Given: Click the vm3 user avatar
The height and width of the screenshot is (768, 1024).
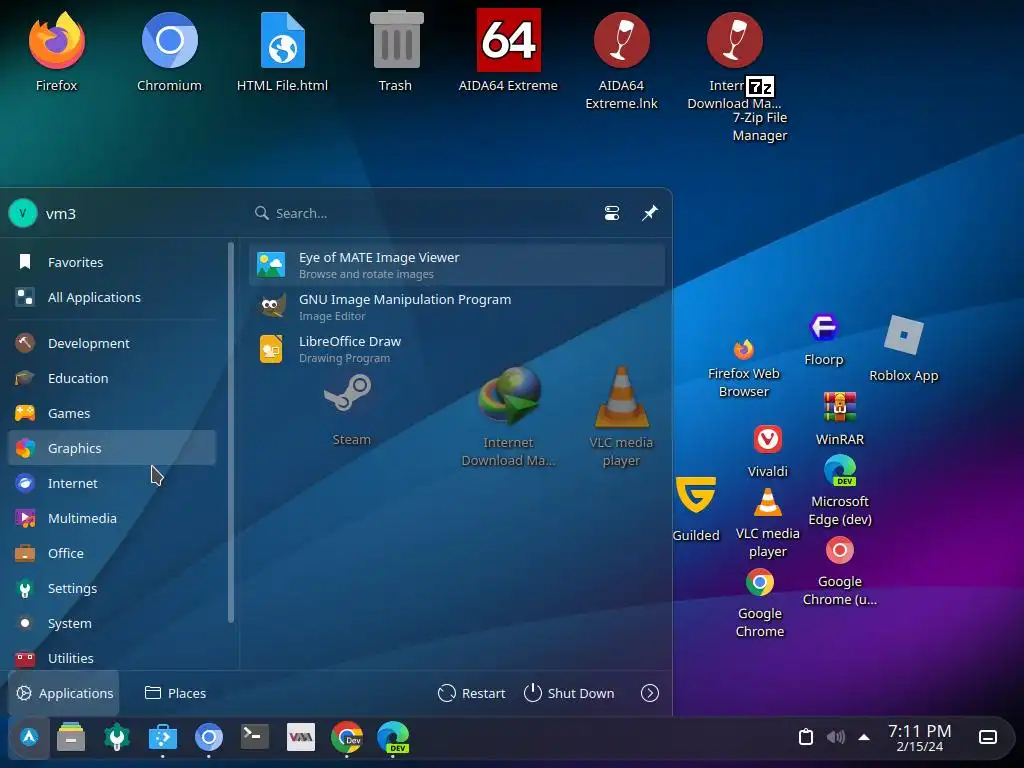Looking at the screenshot, I should [23, 213].
